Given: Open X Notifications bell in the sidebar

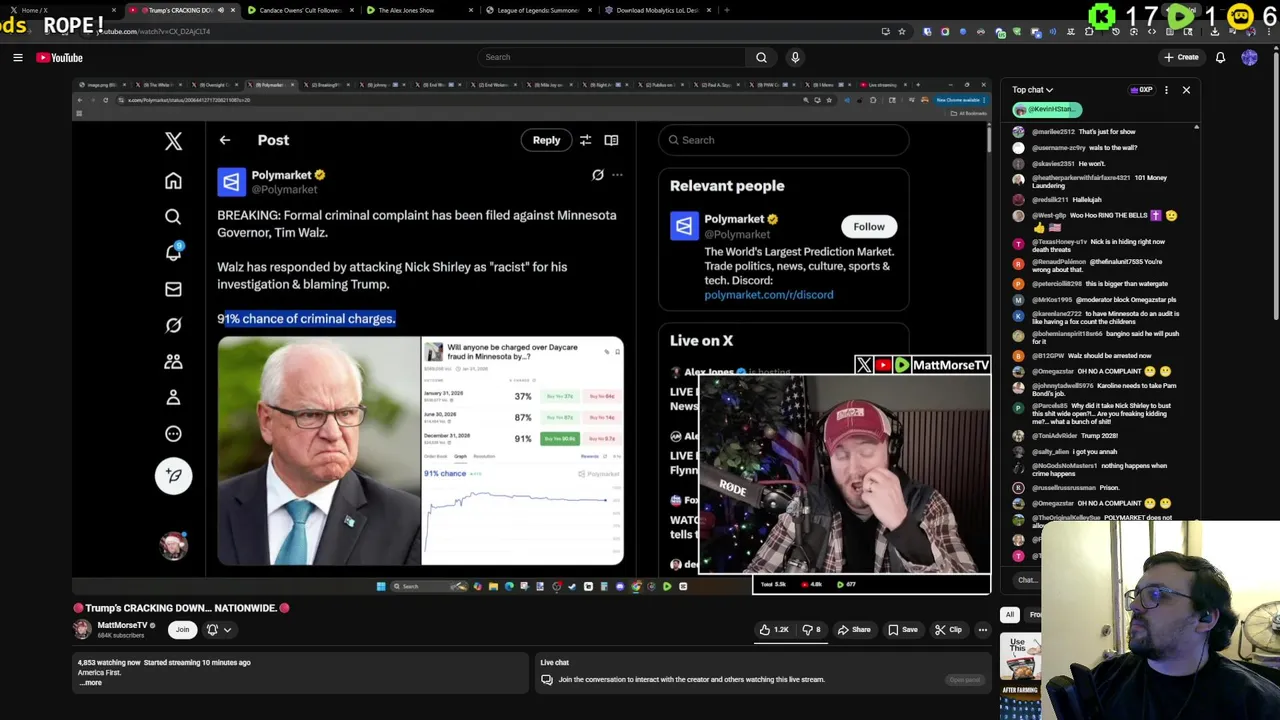Looking at the screenshot, I should [x=173, y=252].
